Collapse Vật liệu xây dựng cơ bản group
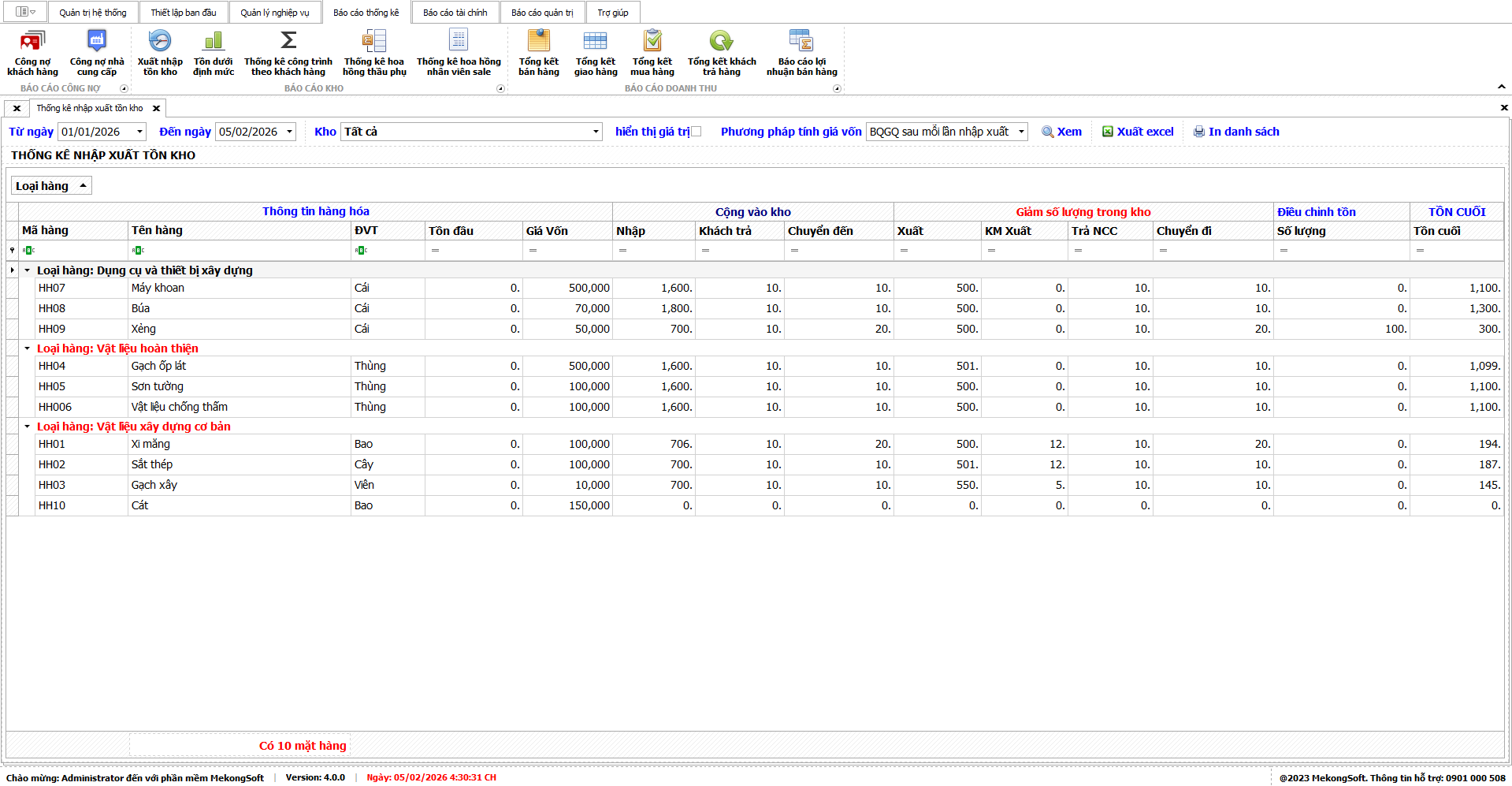 [27, 427]
